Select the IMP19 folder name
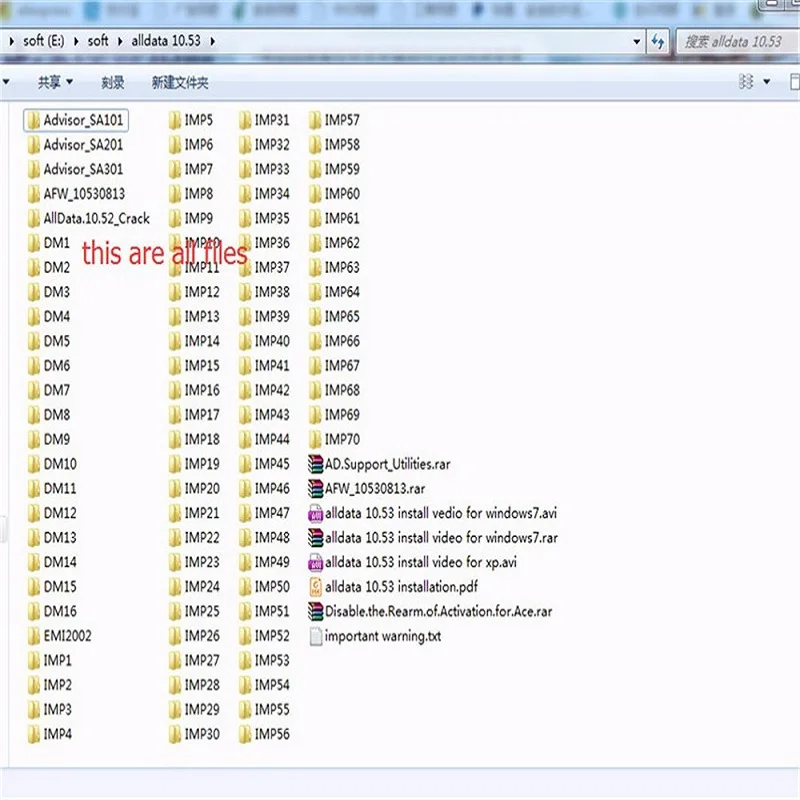Viewport: 800px width, 800px height. 202,464
